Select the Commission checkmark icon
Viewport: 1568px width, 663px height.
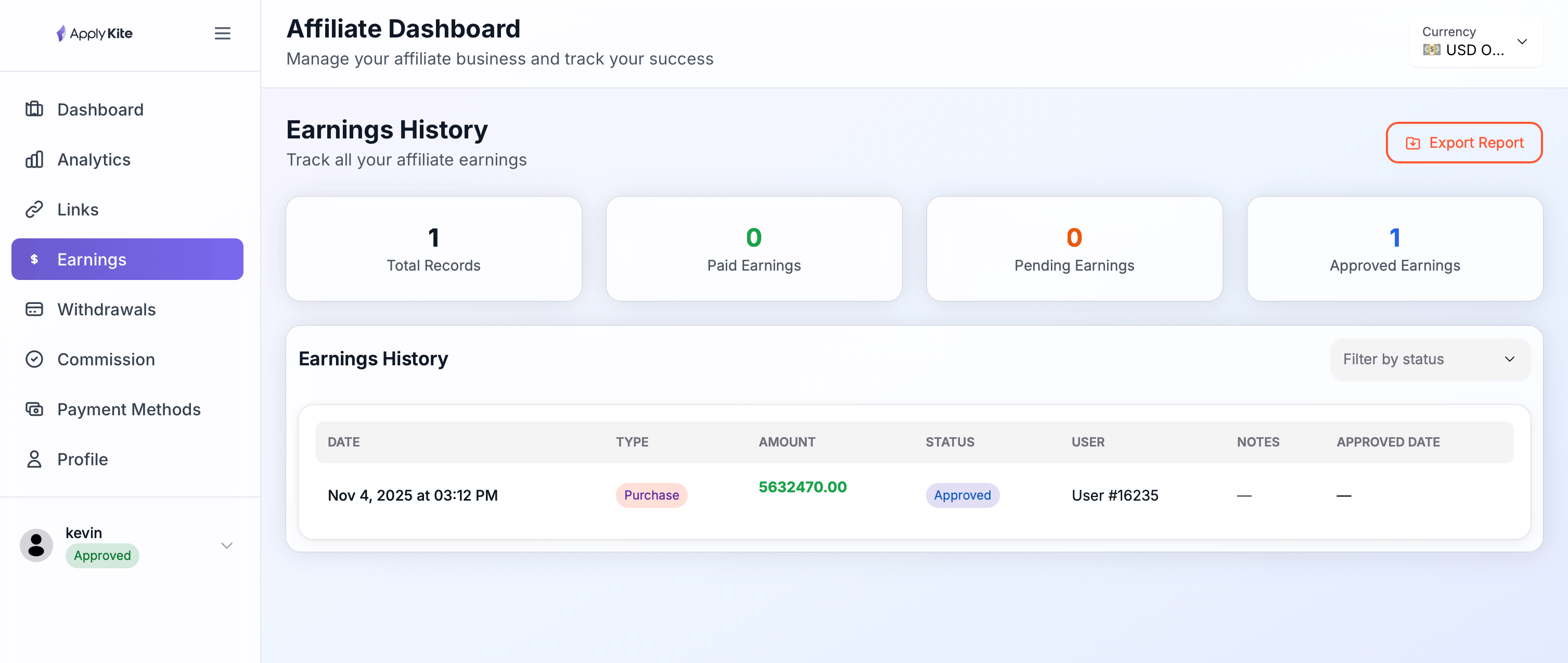pos(34,359)
